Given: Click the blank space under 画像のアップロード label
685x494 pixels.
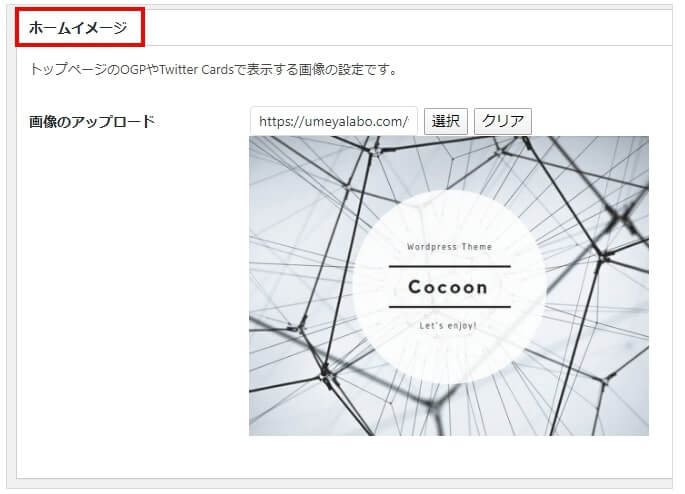Looking at the screenshot, I should (x=131, y=284).
